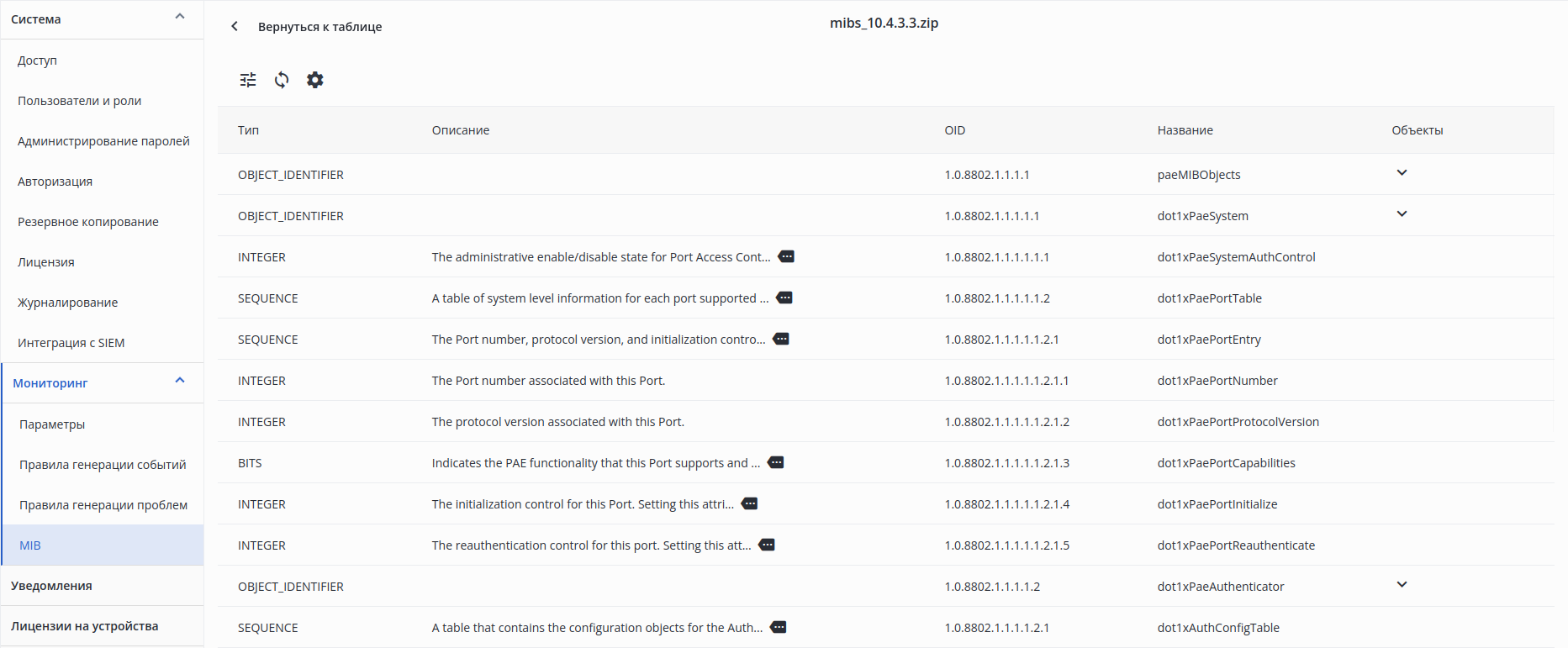Click the back arrow icon

(x=235, y=27)
